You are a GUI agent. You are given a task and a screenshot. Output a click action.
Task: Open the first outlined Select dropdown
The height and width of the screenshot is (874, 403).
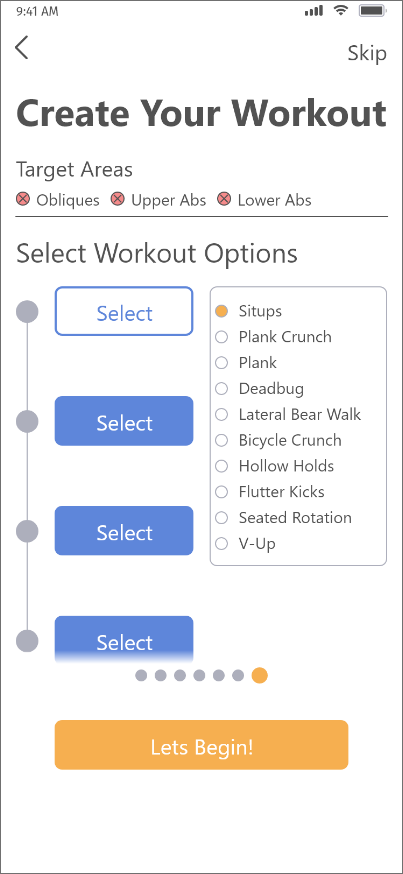click(124, 311)
